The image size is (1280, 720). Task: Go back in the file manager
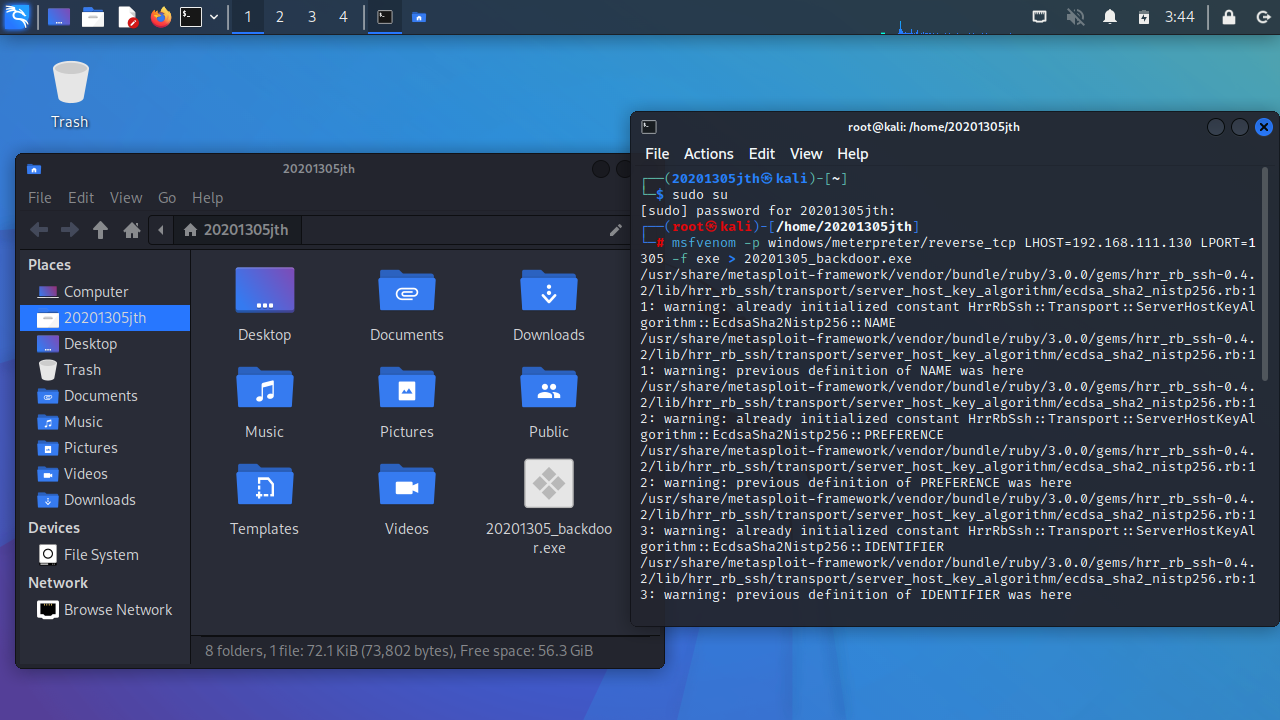click(x=39, y=230)
